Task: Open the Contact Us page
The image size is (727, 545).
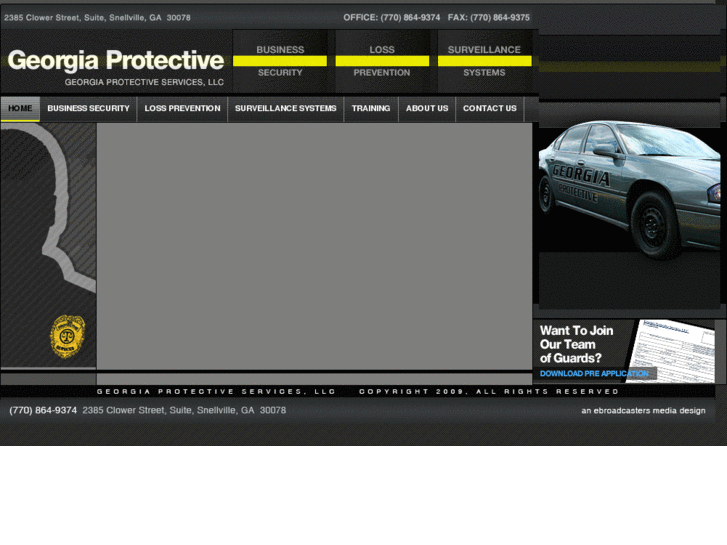Action: 490,109
